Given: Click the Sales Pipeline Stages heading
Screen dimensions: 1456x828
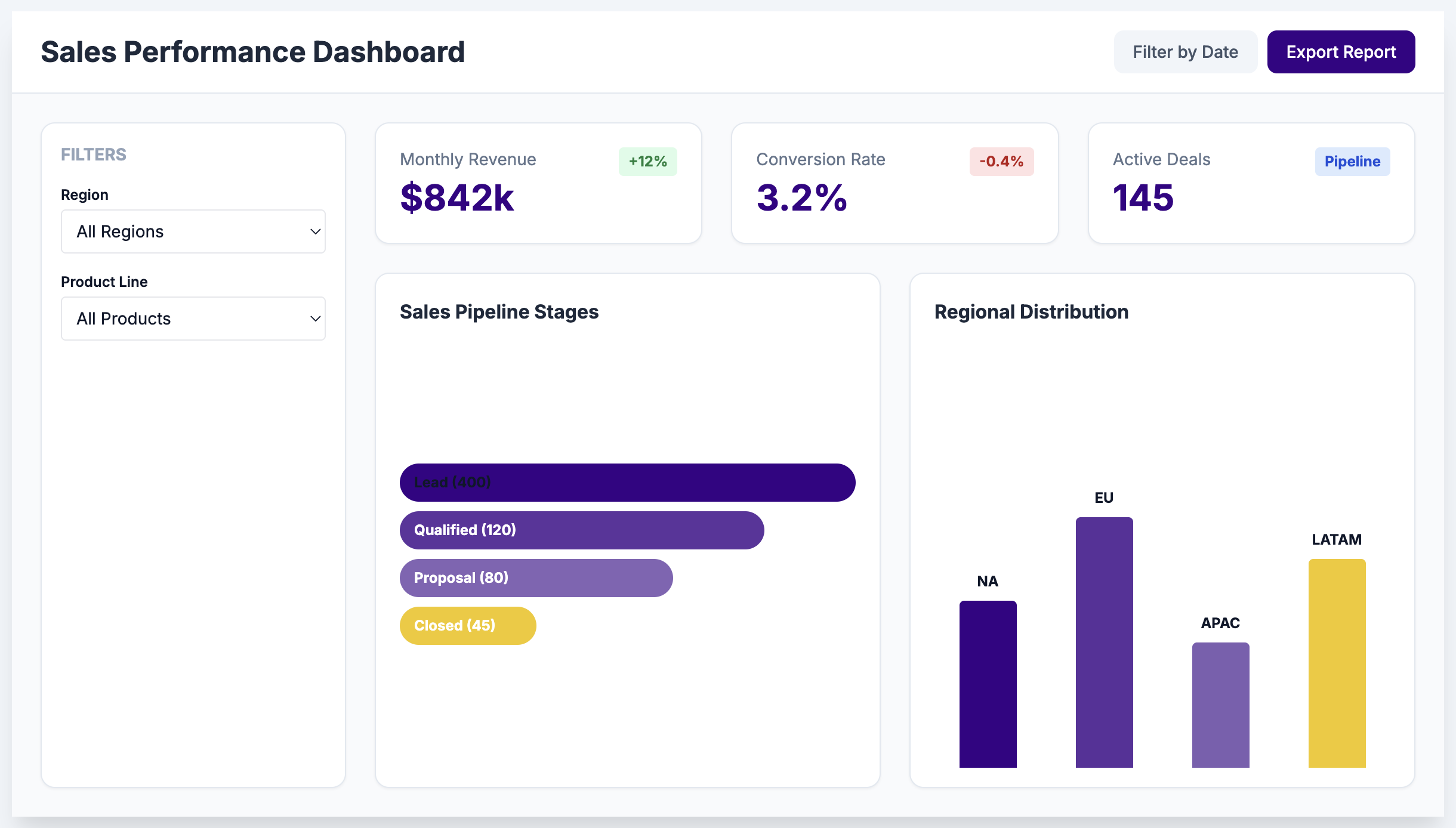Looking at the screenshot, I should [499, 311].
